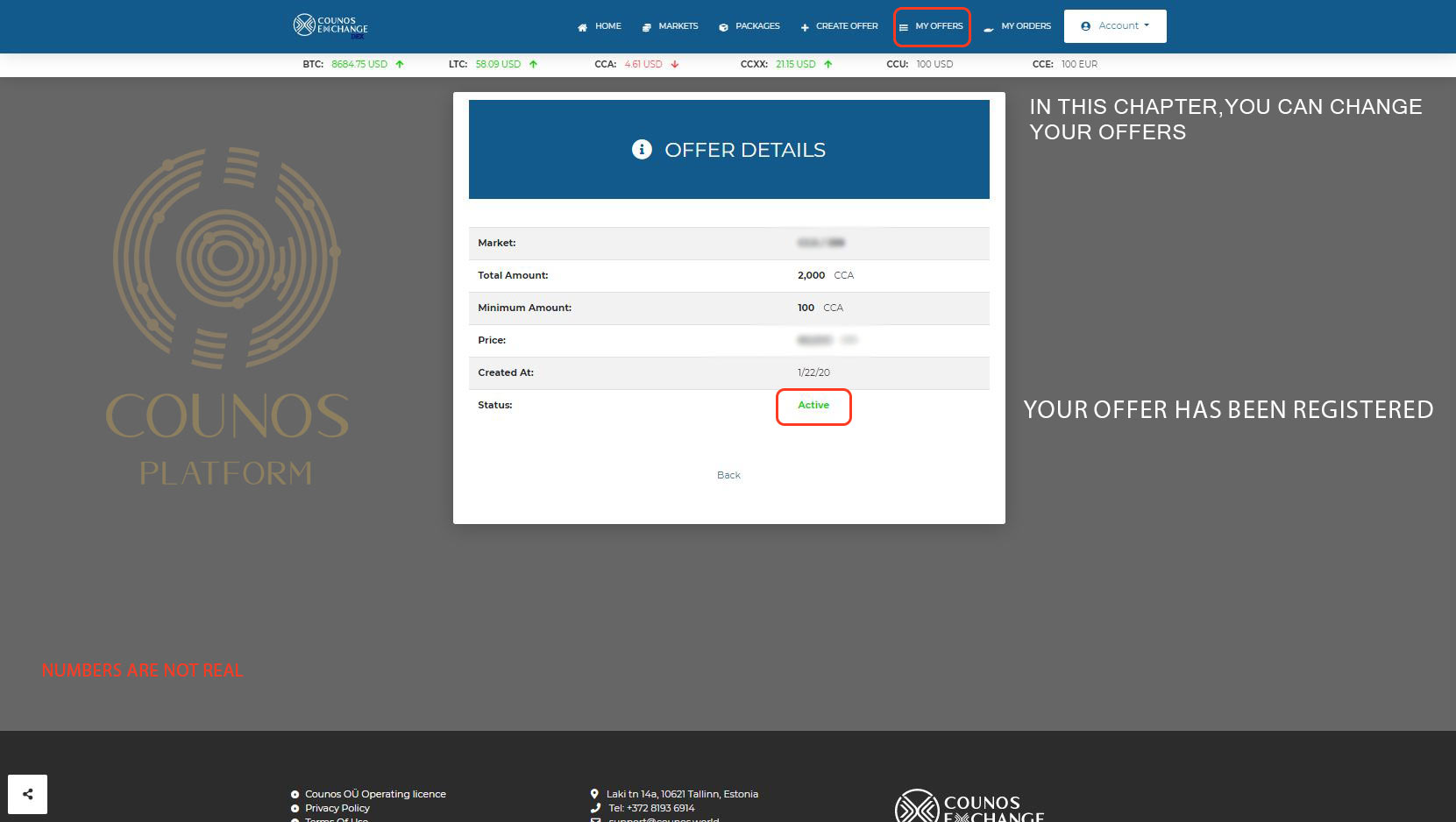This screenshot has width=1456, height=822.
Task: Click the CCXX green up arrow
Action: (827, 64)
